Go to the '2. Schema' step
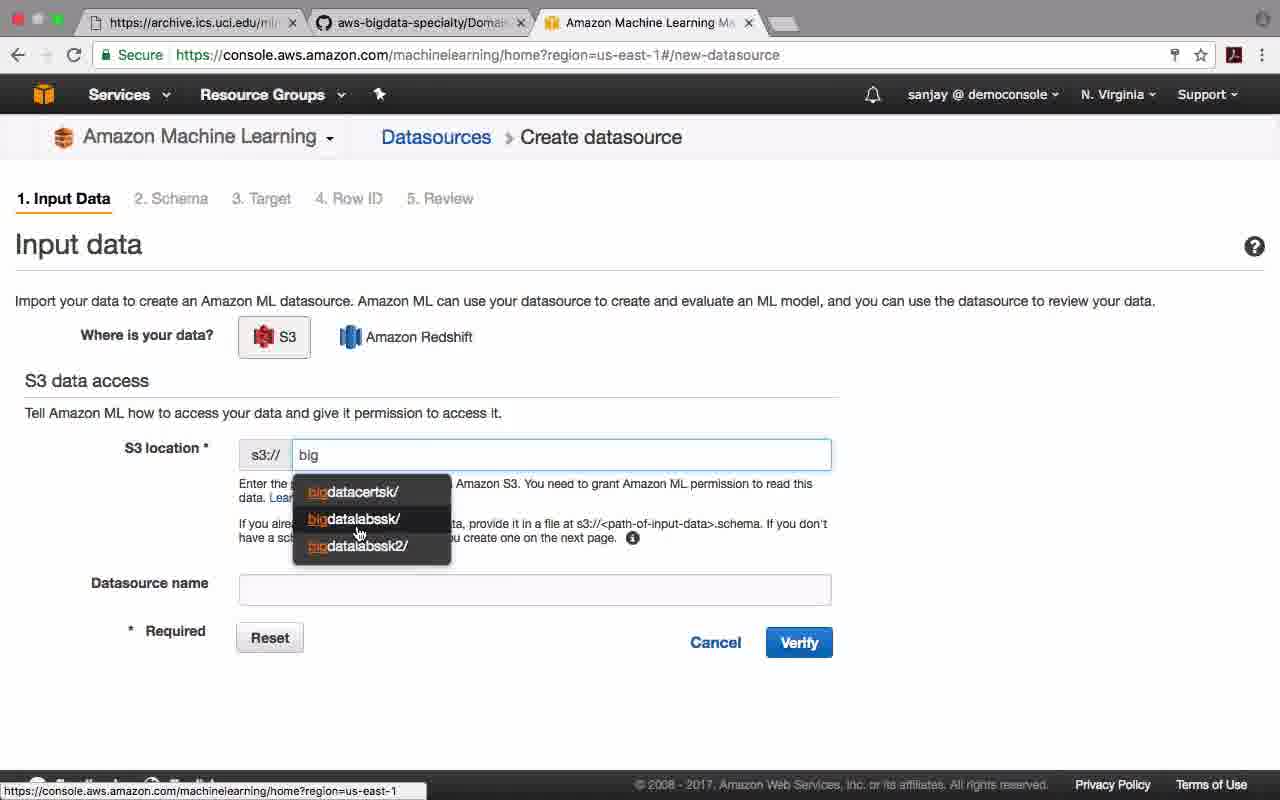The image size is (1280, 800). tap(171, 198)
